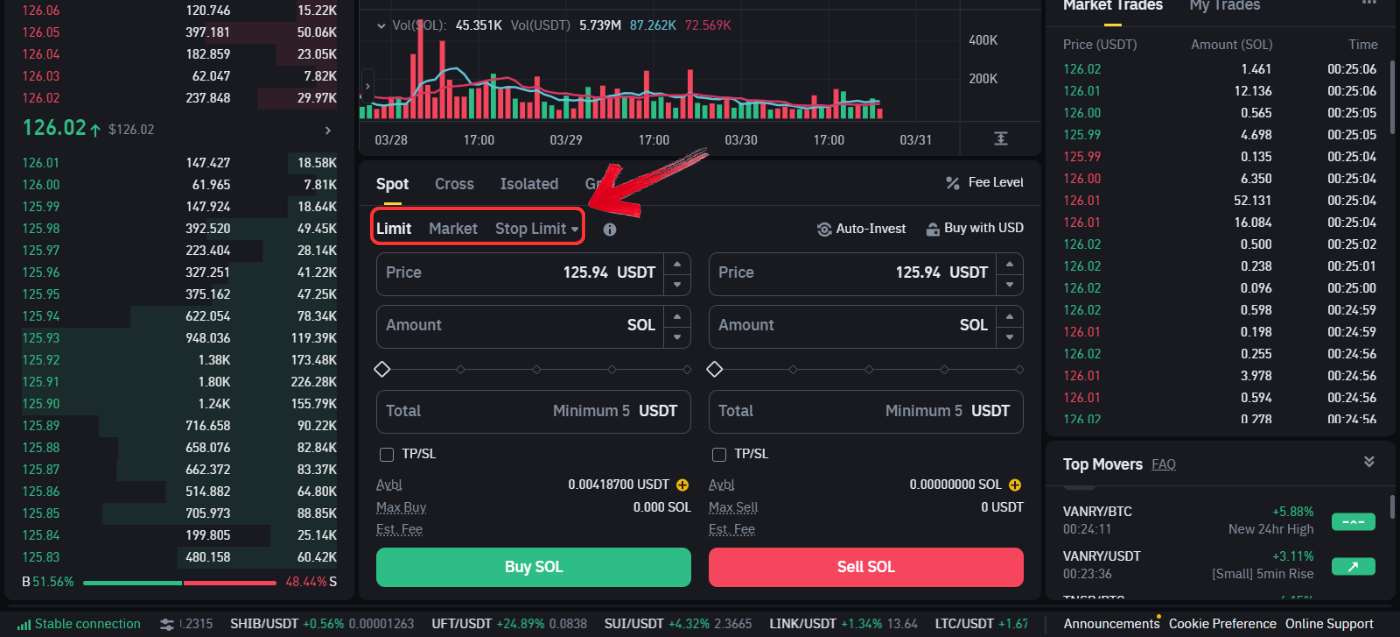Open Stop Limit dropdown
1400x637 pixels.
pyautogui.click(x=537, y=229)
